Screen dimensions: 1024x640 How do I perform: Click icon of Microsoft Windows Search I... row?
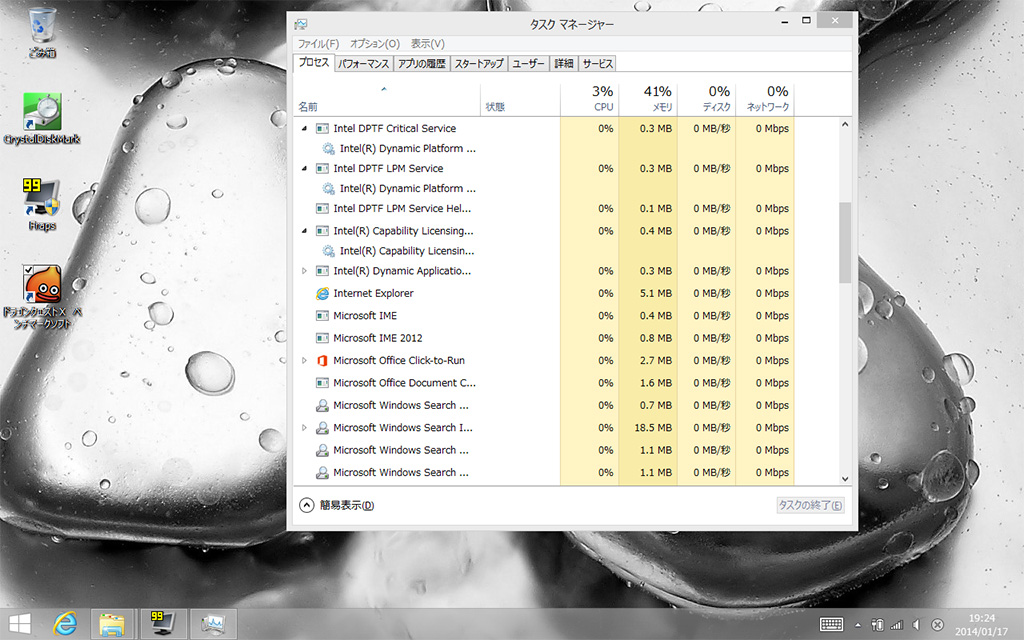[322, 428]
